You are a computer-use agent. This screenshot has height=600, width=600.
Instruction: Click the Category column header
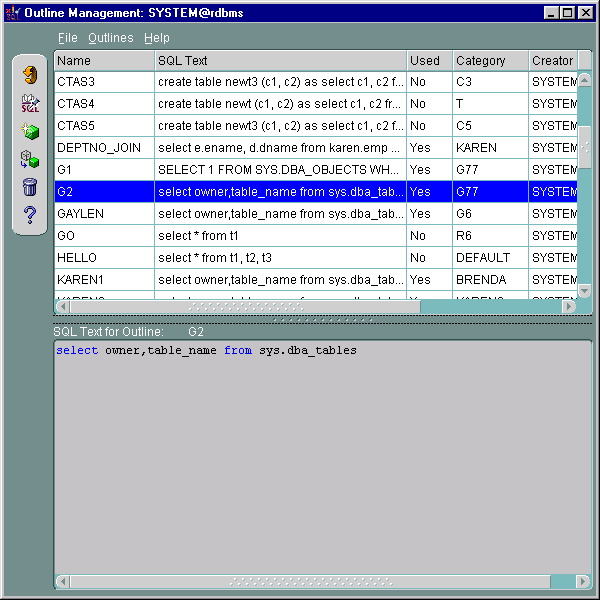(490, 61)
